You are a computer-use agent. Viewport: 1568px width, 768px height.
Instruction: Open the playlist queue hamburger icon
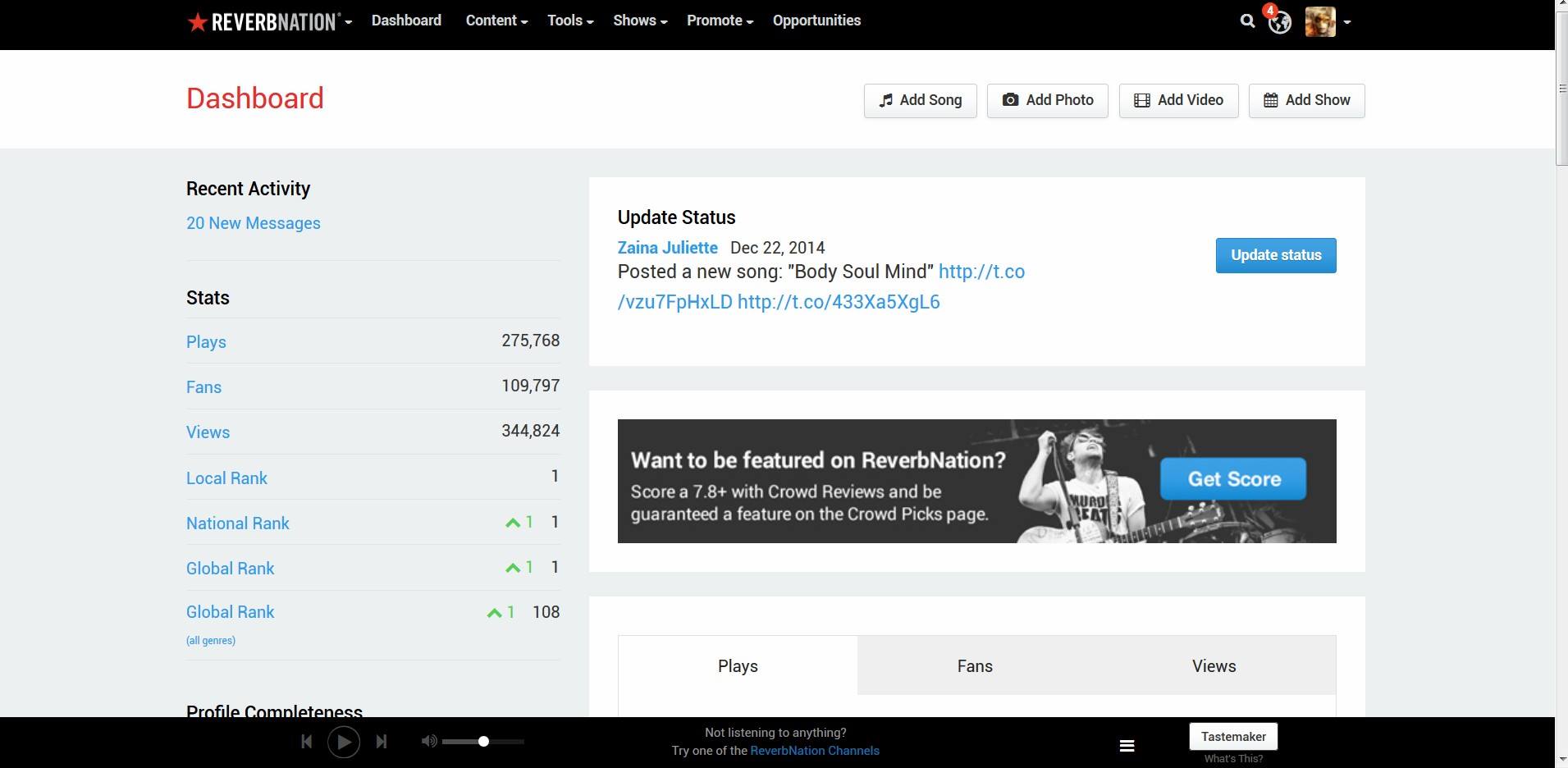click(x=1127, y=746)
